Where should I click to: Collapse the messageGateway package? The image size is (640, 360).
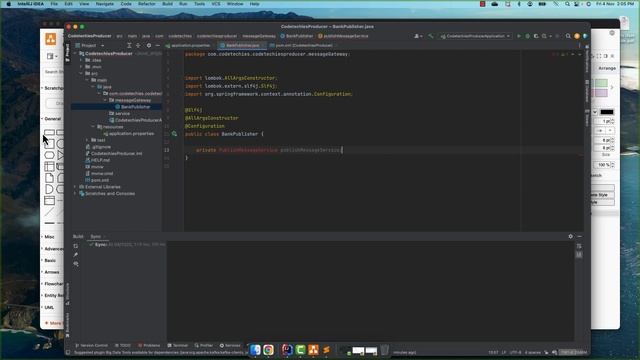point(105,100)
